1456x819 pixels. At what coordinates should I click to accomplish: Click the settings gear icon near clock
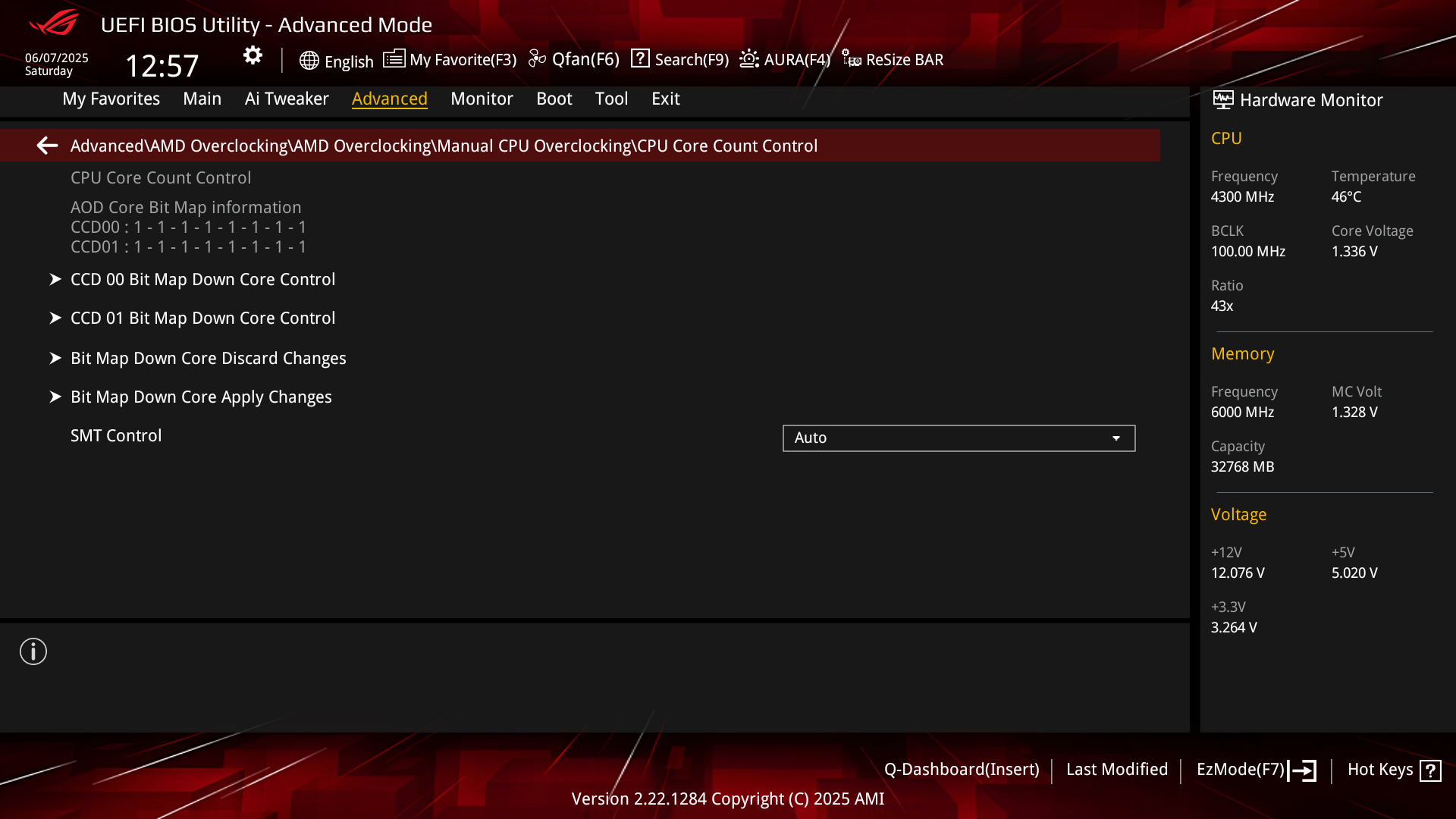click(x=253, y=55)
